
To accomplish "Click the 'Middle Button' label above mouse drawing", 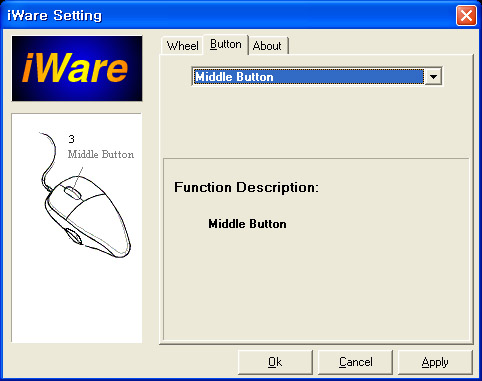I will [101, 154].
